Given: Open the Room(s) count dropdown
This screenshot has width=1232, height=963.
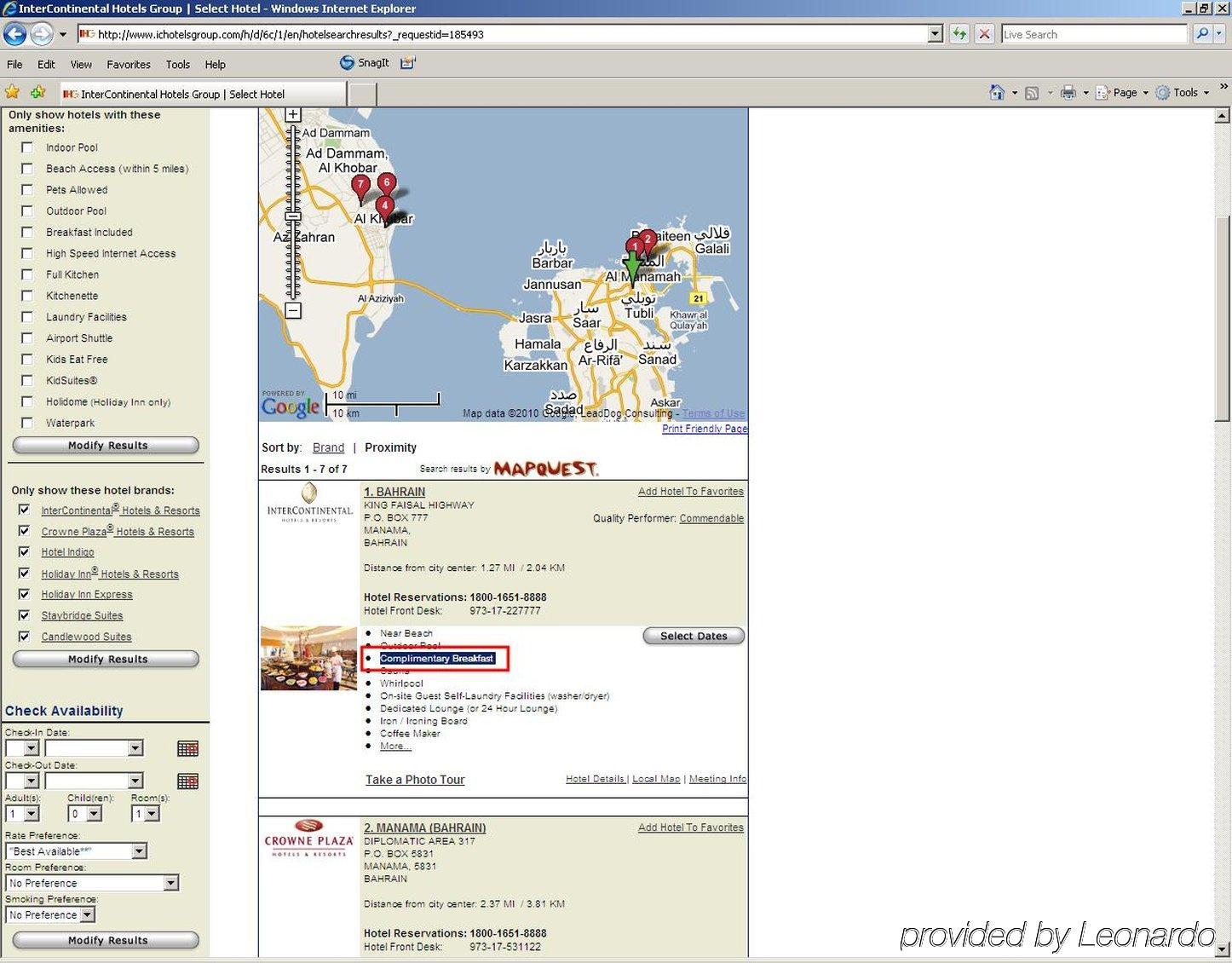Looking at the screenshot, I should 146,814.
